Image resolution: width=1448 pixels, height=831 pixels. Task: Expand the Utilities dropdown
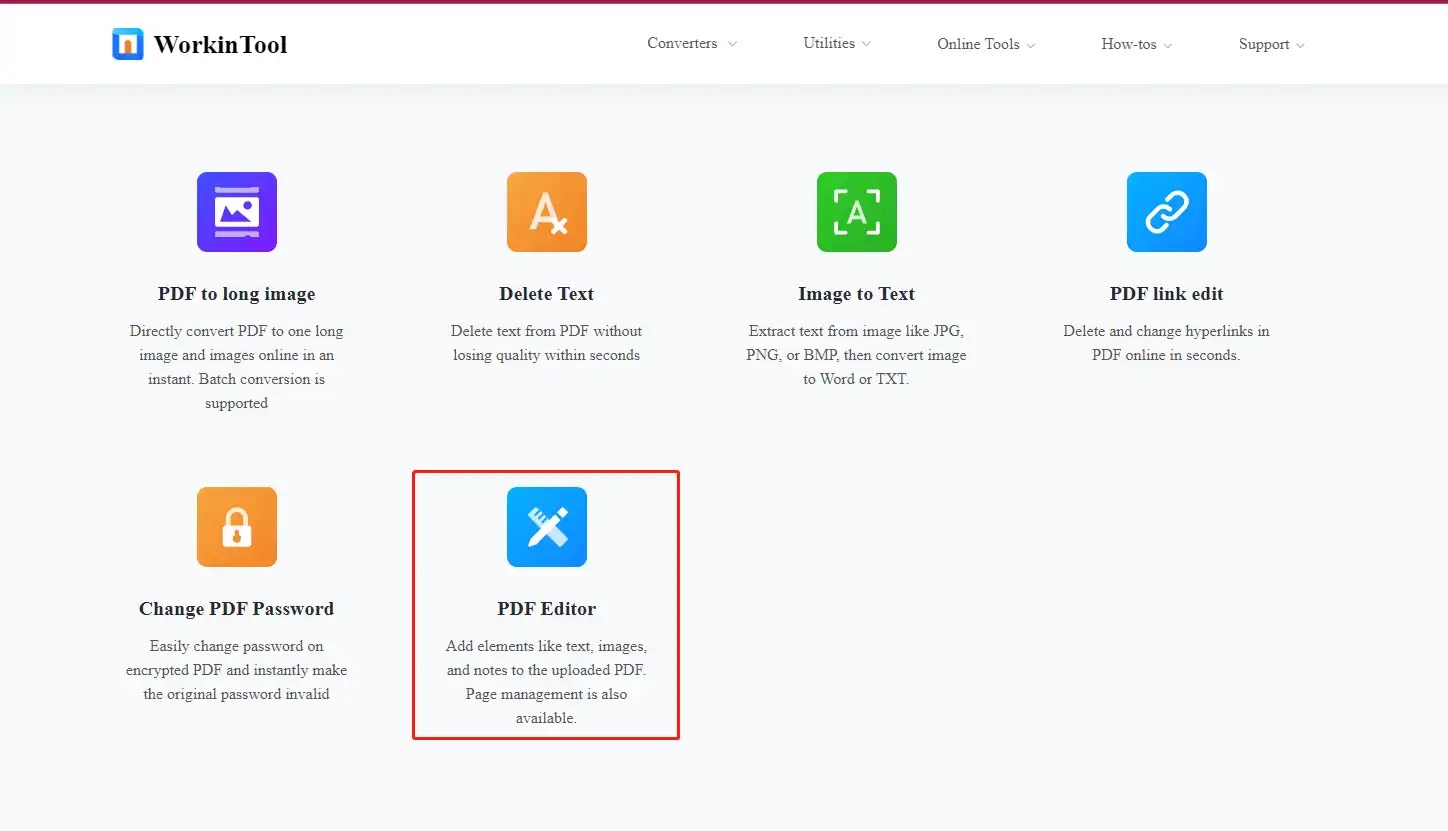[836, 44]
